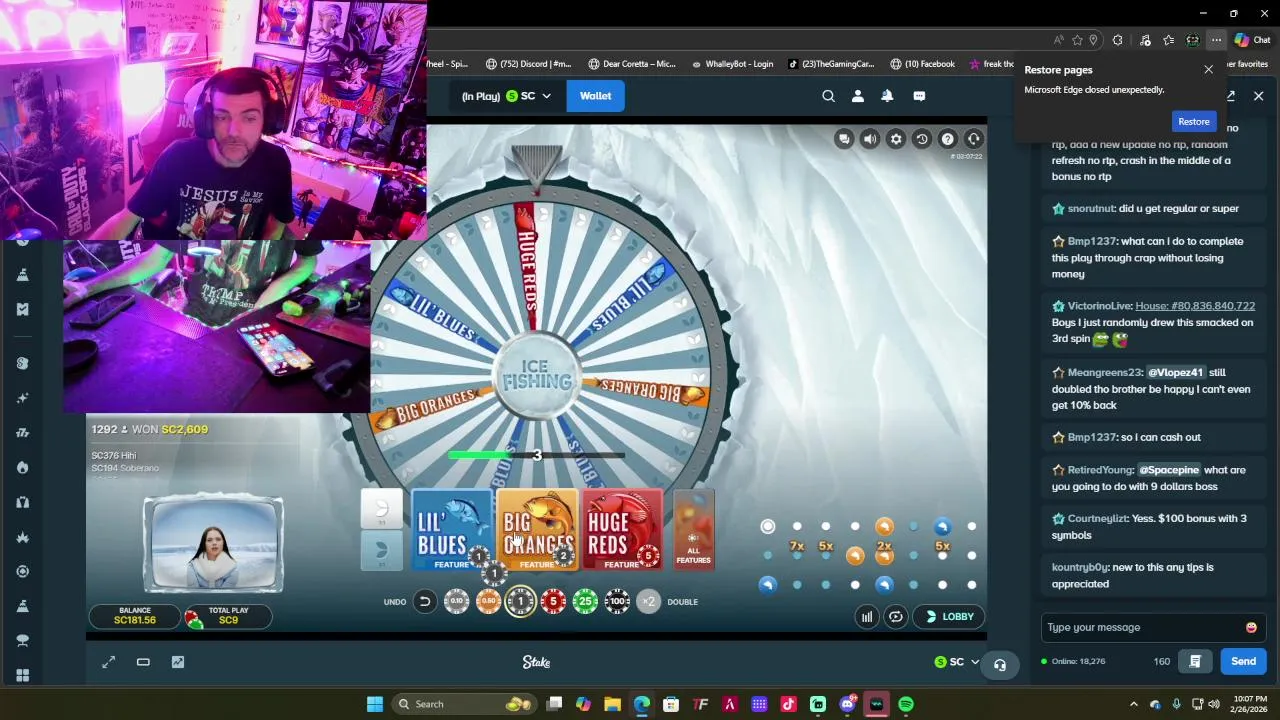Open File Explorer from taskbar
Viewport: 1280px width, 720px height.
[612, 704]
